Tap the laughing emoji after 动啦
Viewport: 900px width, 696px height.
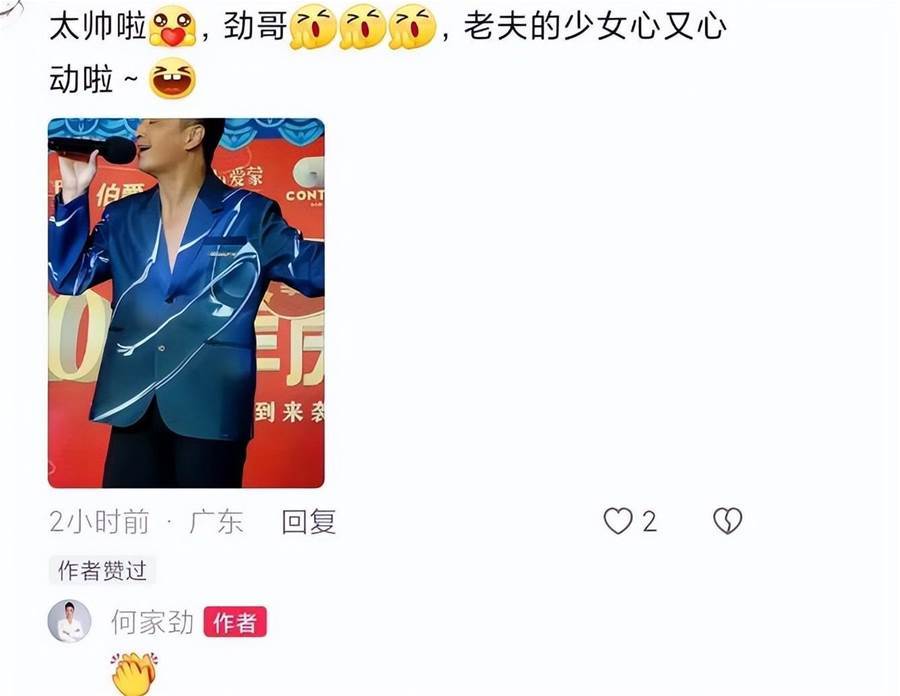coord(172,79)
